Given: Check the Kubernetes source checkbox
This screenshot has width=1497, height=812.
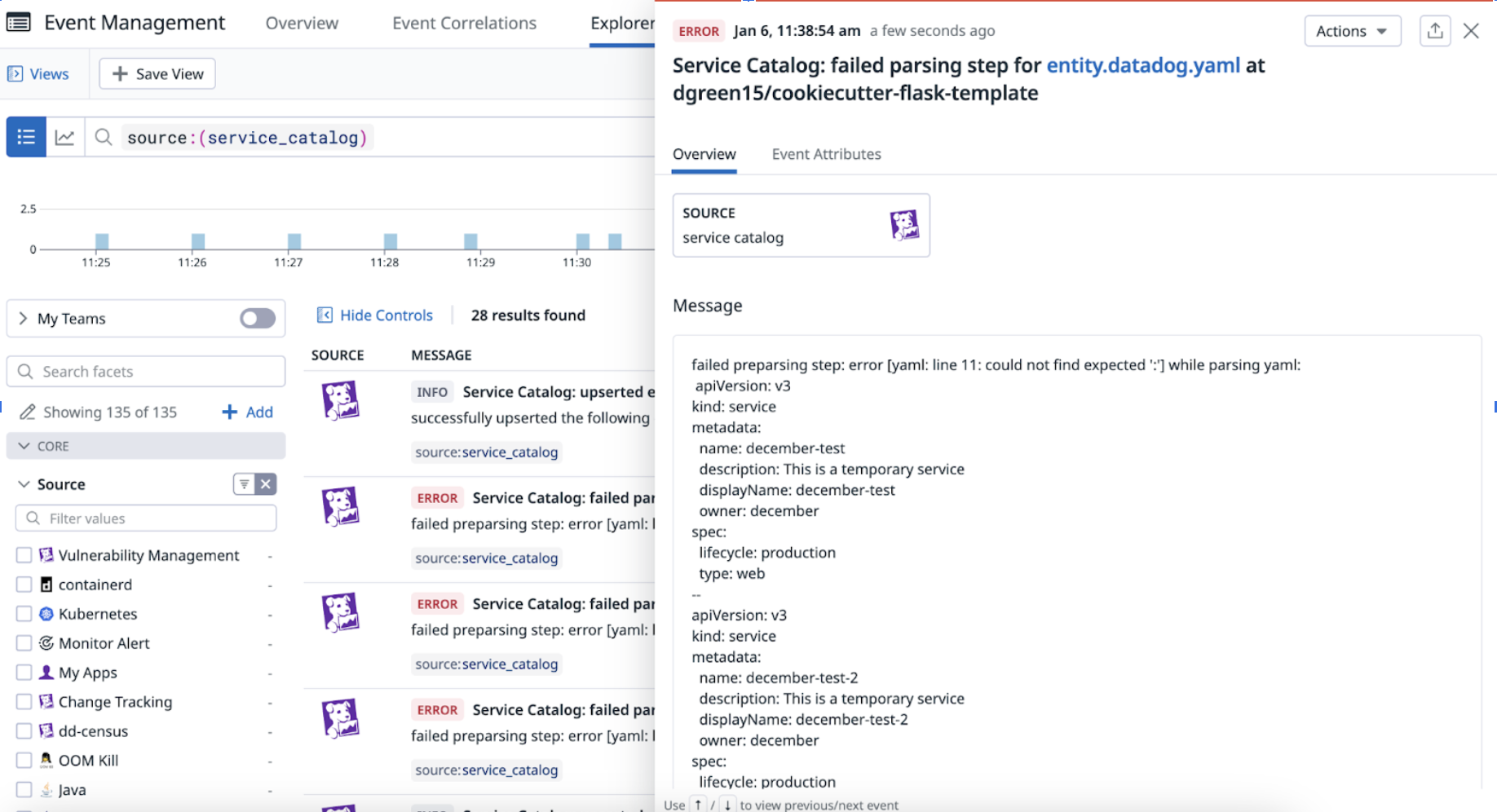Looking at the screenshot, I should click(x=24, y=614).
